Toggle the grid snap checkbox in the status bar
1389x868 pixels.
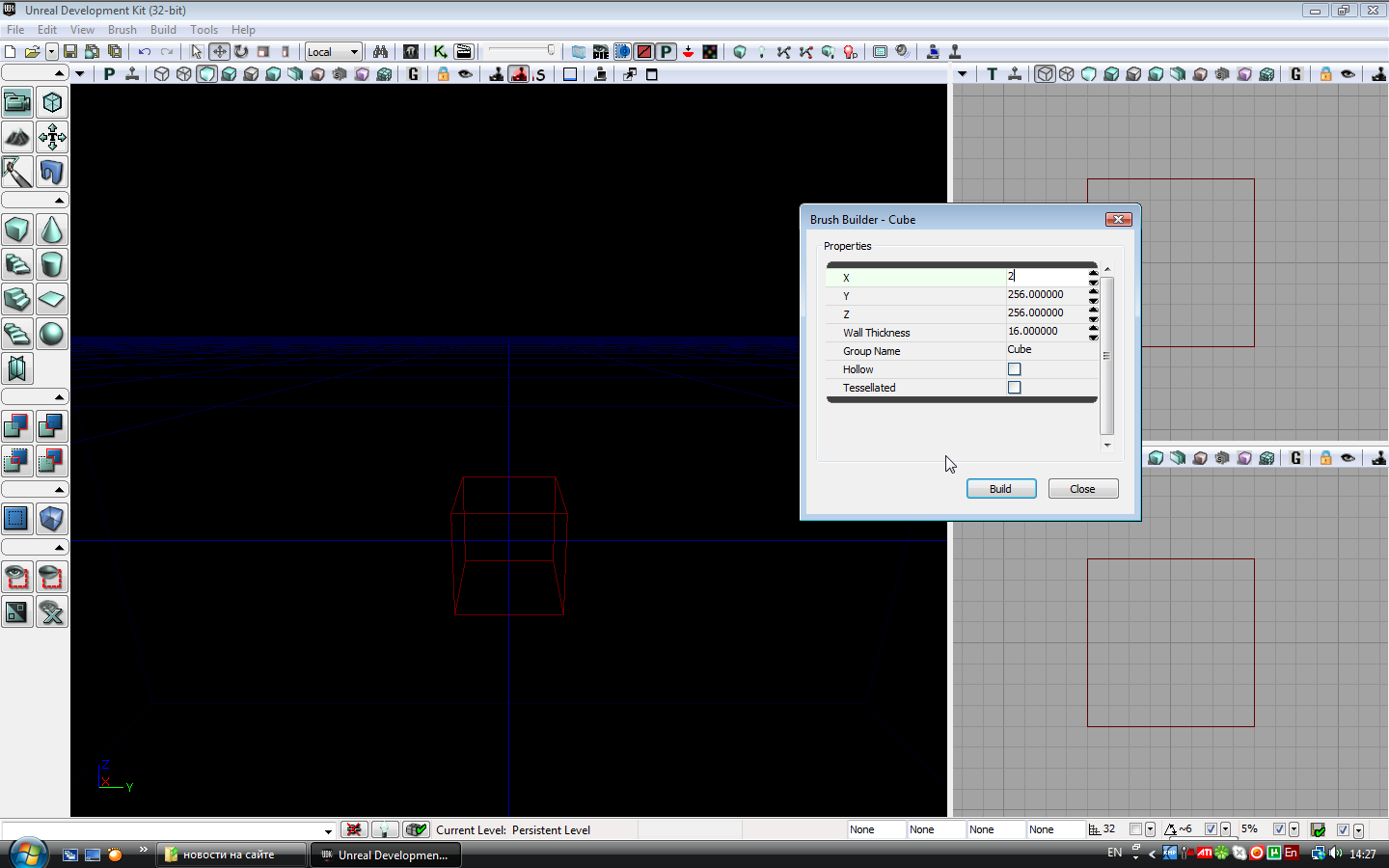pyautogui.click(x=1135, y=829)
